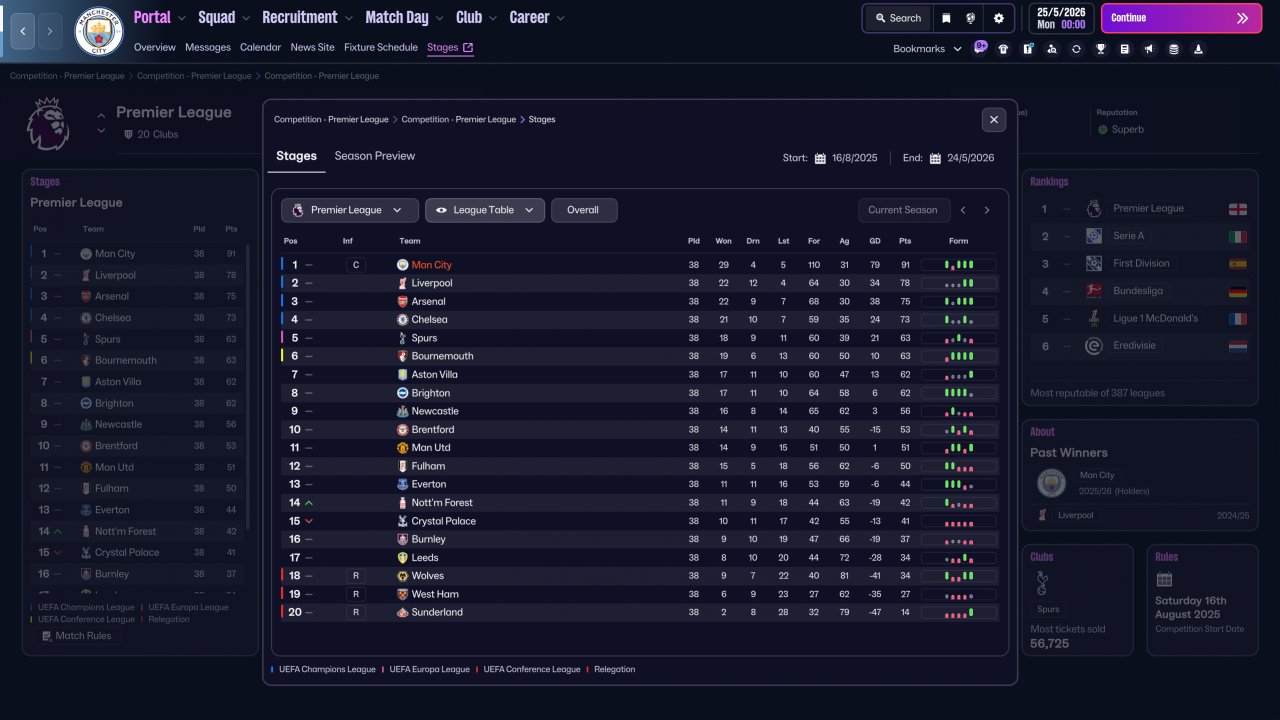Go back with the left arrow
Image resolution: width=1280 pixels, height=720 pixels.
[23, 31]
